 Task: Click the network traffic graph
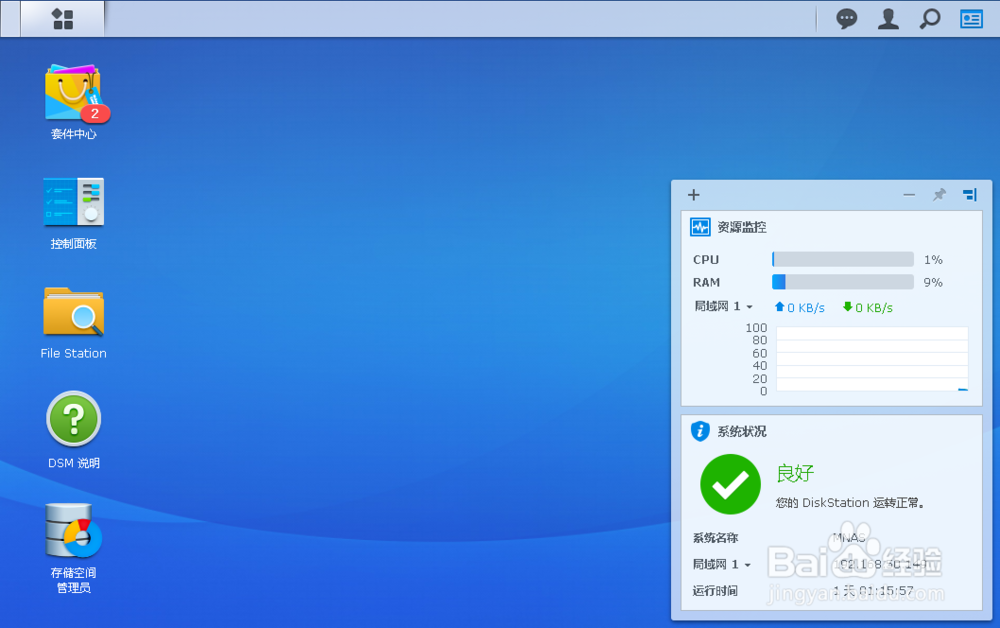coord(872,359)
